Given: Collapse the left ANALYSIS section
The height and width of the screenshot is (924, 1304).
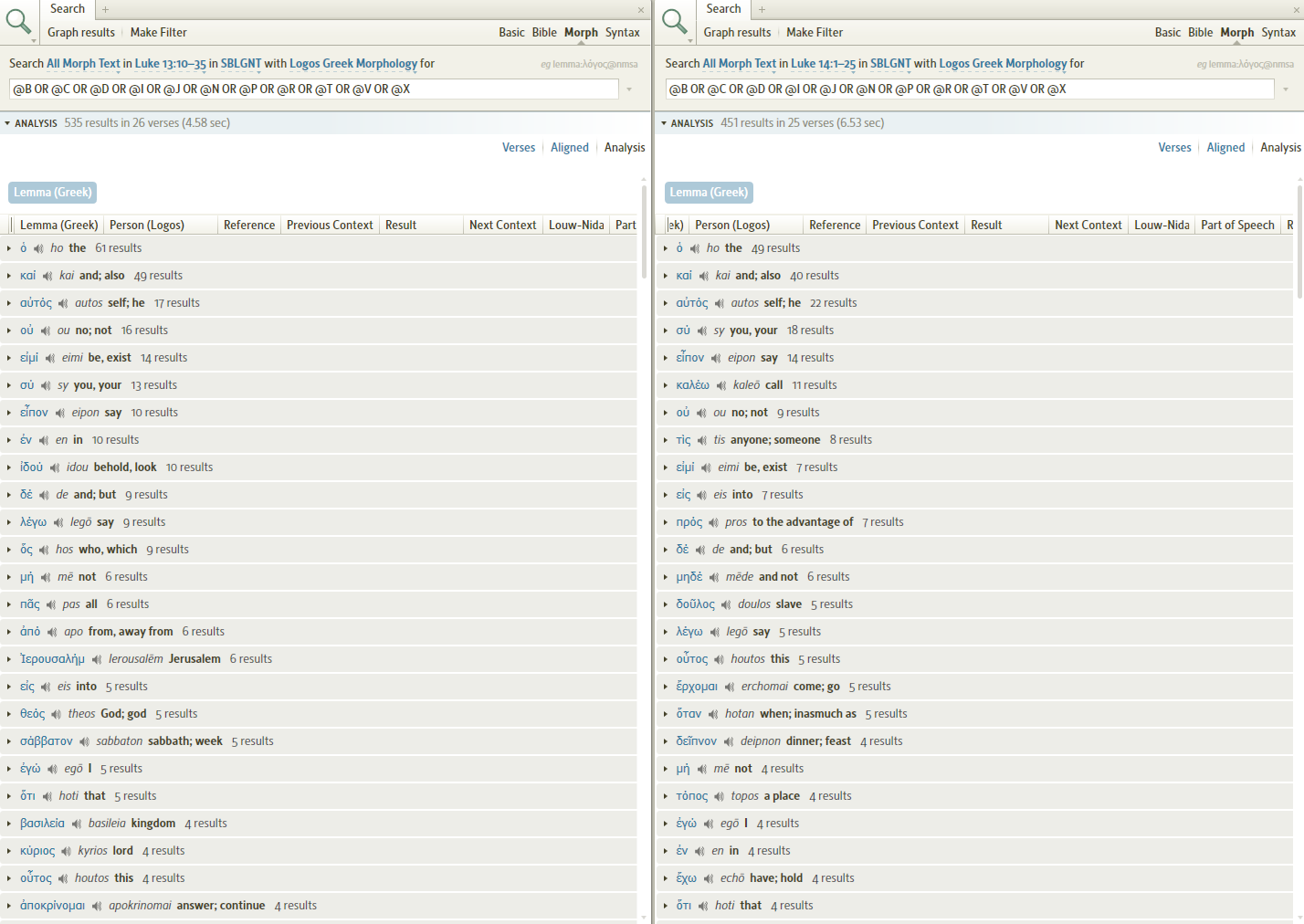Looking at the screenshot, I should click(8, 123).
